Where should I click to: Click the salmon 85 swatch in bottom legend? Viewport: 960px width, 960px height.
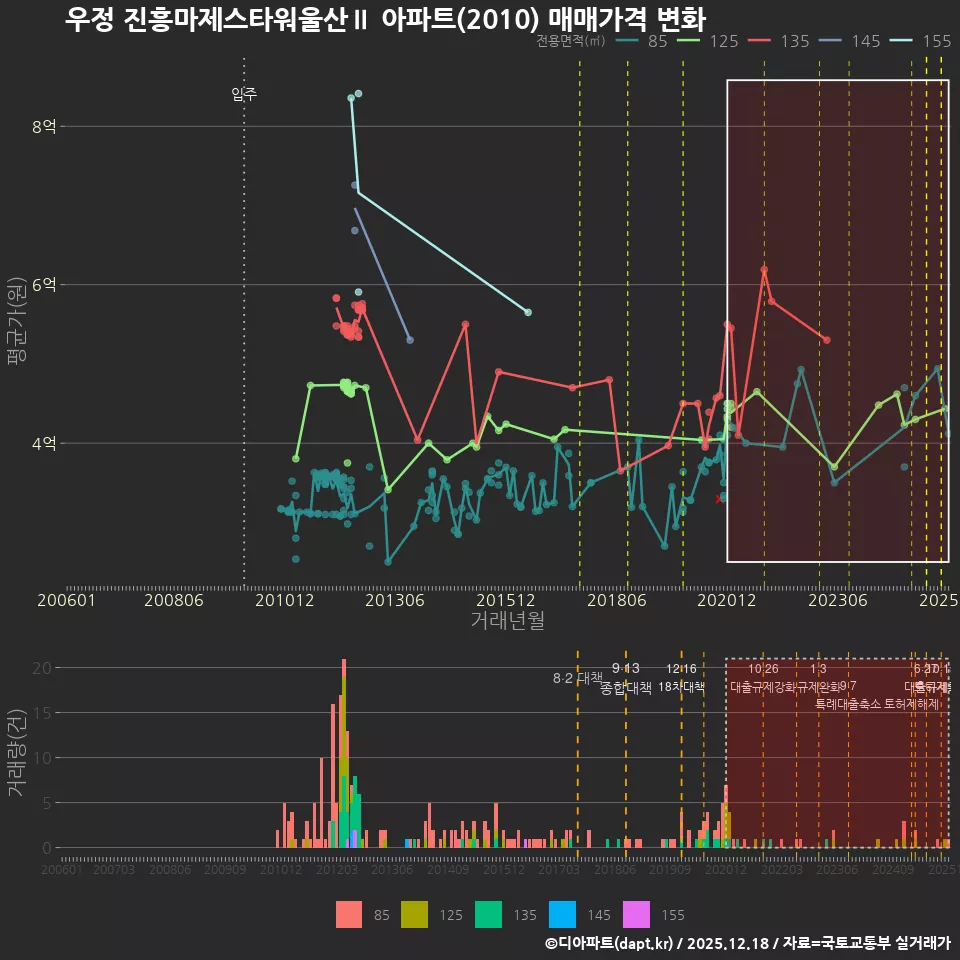pos(349,914)
